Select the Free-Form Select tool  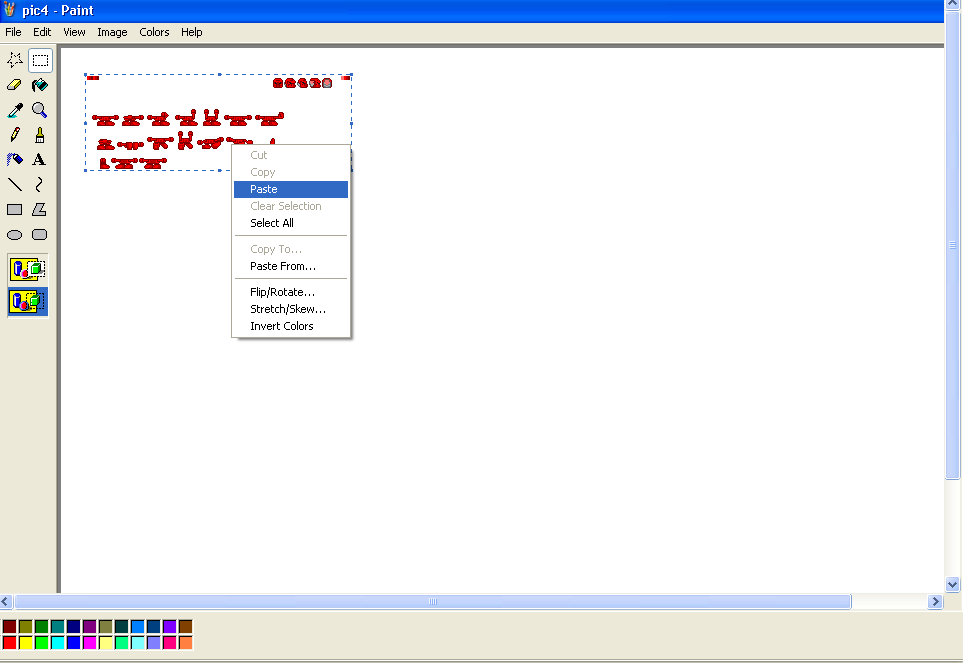(x=14, y=59)
